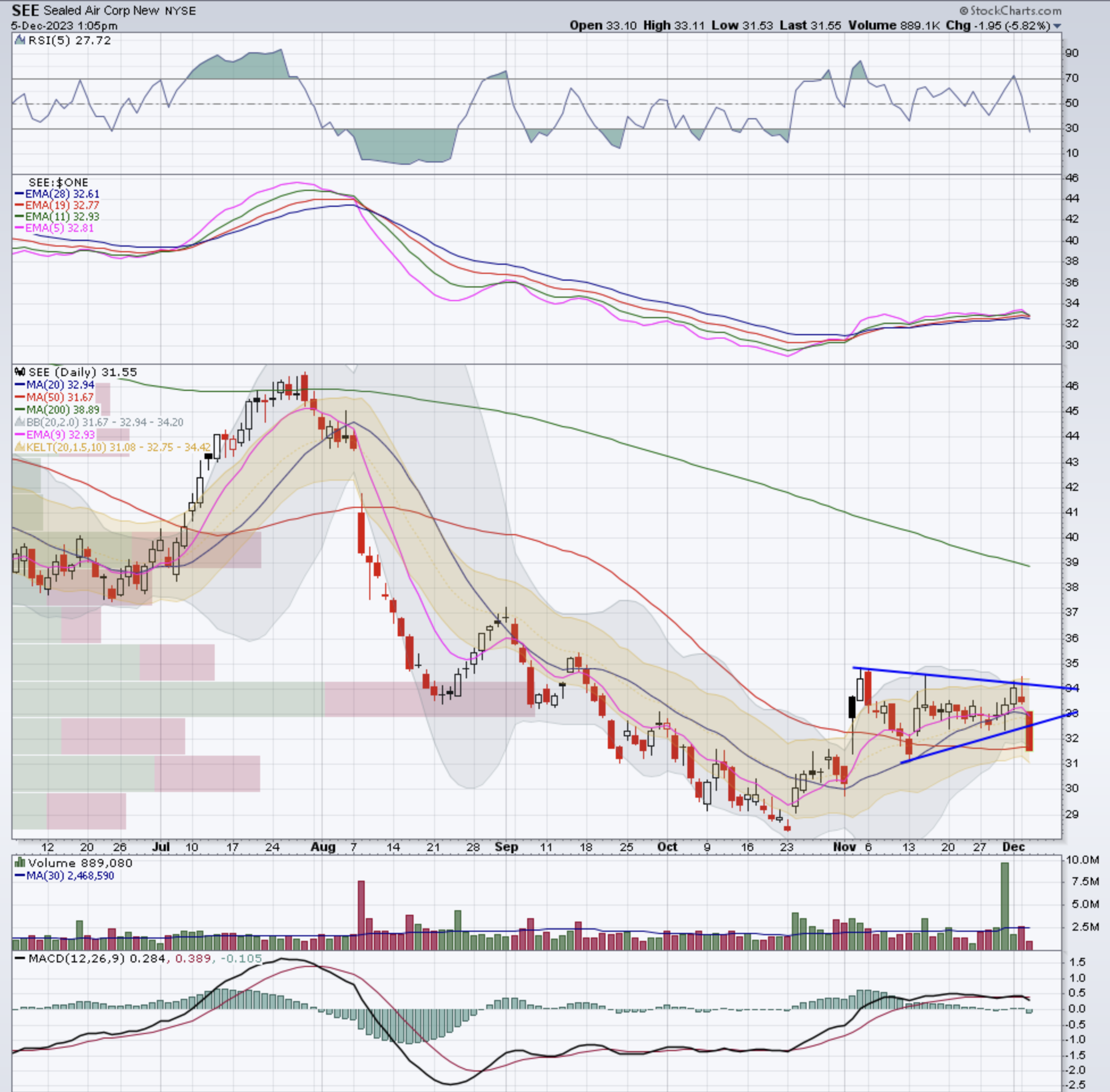Select the SEE ticker symbol heading
1110x1092 pixels.
pyautogui.click(x=25, y=10)
